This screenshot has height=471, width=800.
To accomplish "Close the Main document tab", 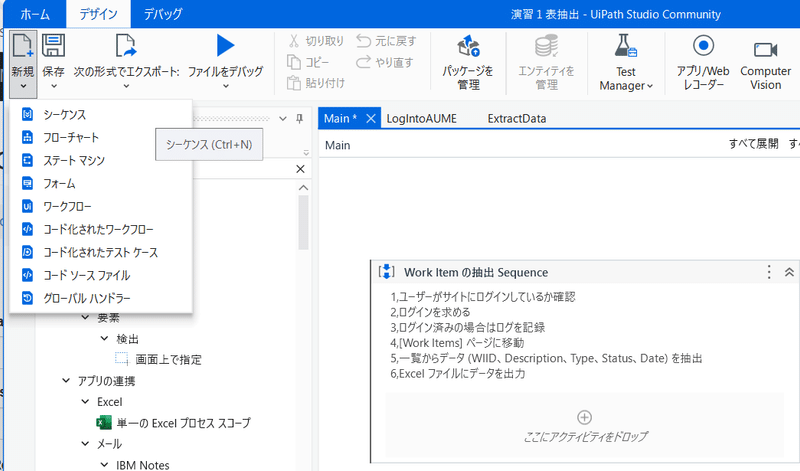I will [371, 118].
